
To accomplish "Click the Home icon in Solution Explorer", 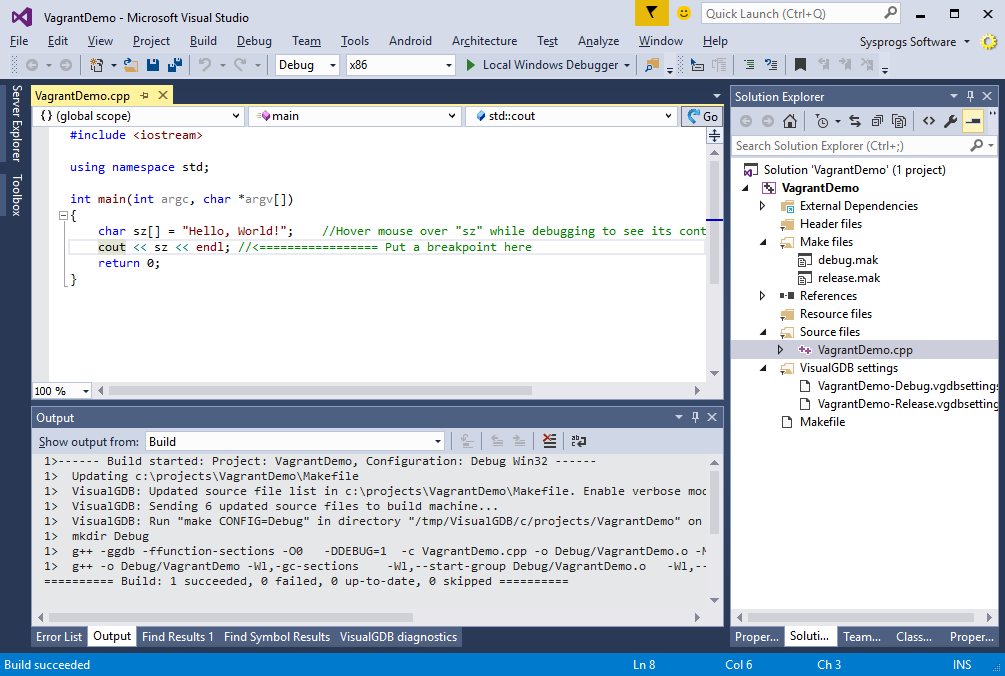I will (790, 121).
